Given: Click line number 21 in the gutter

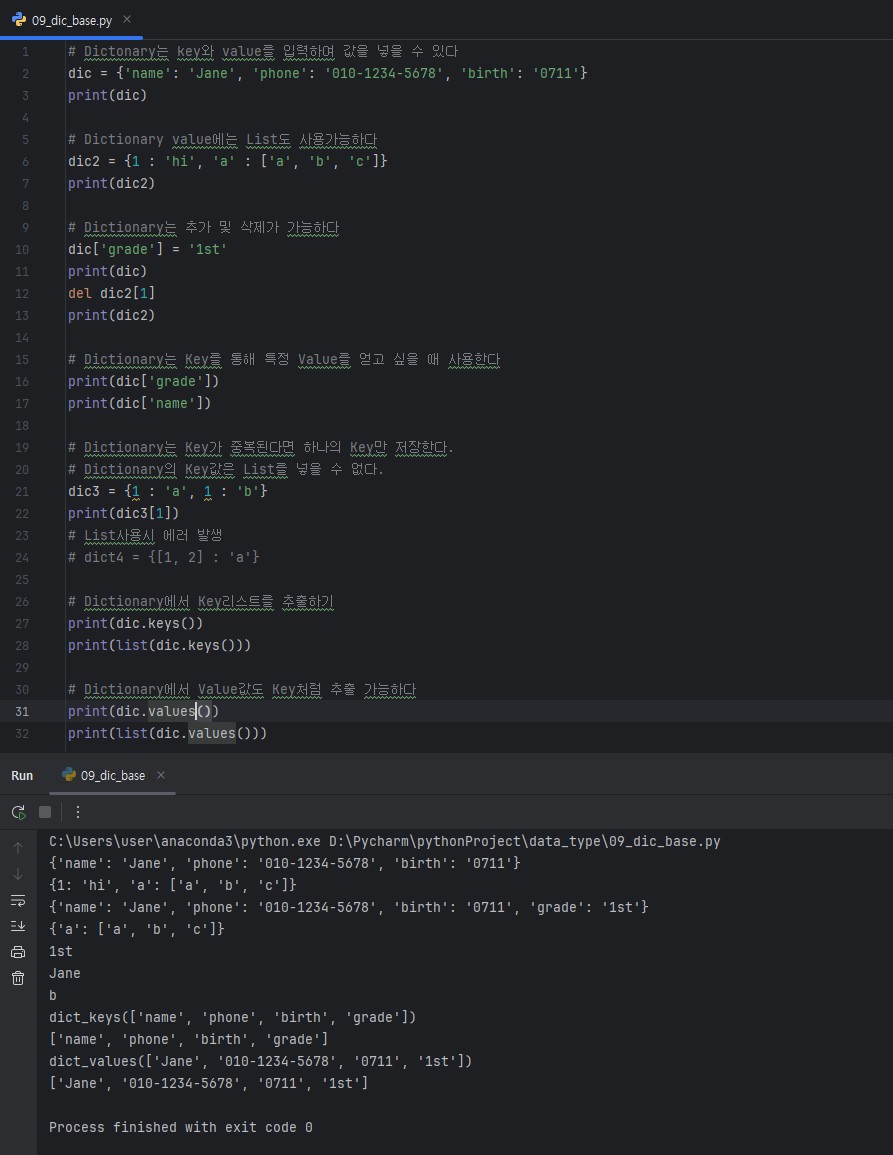Looking at the screenshot, I should click(22, 491).
